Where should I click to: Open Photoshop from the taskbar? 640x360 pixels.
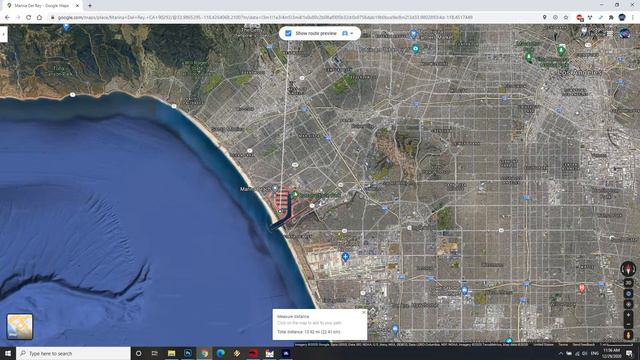(x=188, y=353)
